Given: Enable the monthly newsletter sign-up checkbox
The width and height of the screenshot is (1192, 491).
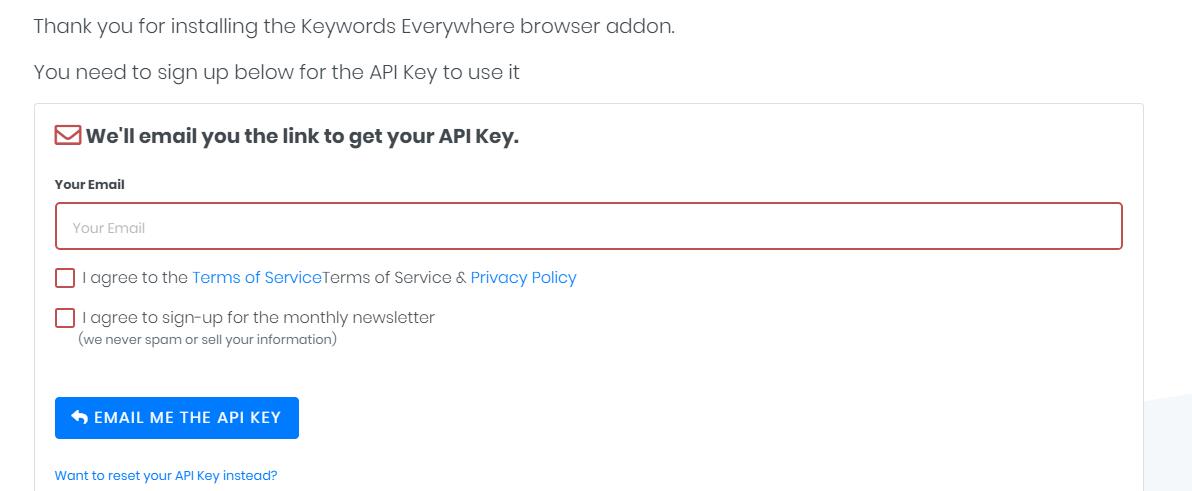Looking at the screenshot, I should 65,318.
